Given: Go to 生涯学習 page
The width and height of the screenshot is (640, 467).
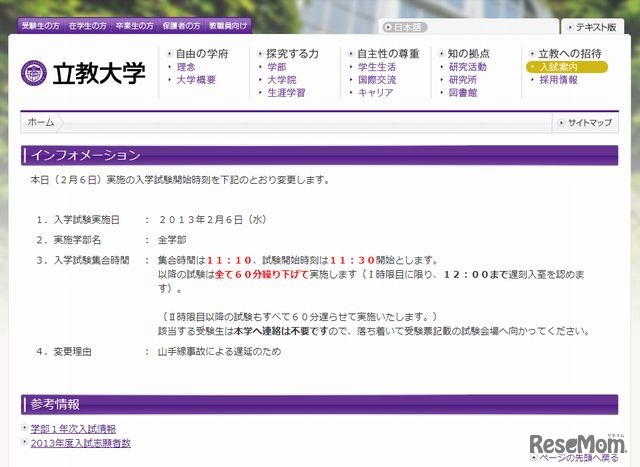Looking at the screenshot, I should 286,93.
